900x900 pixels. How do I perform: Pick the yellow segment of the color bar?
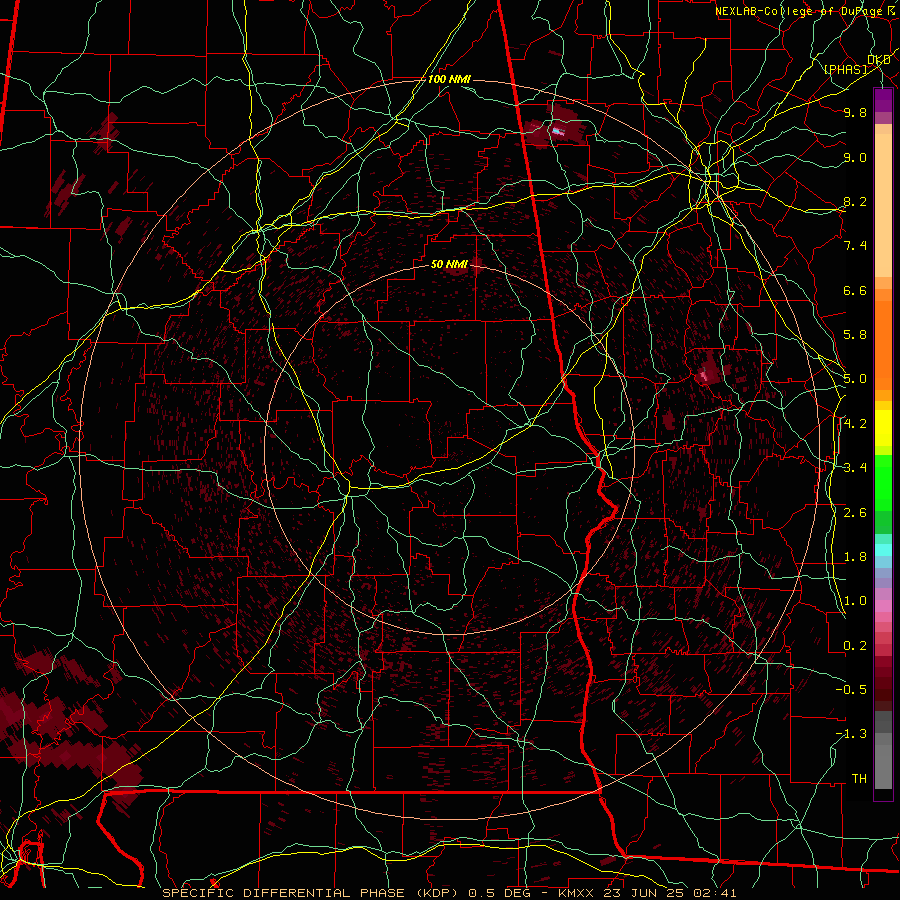[x=883, y=428]
